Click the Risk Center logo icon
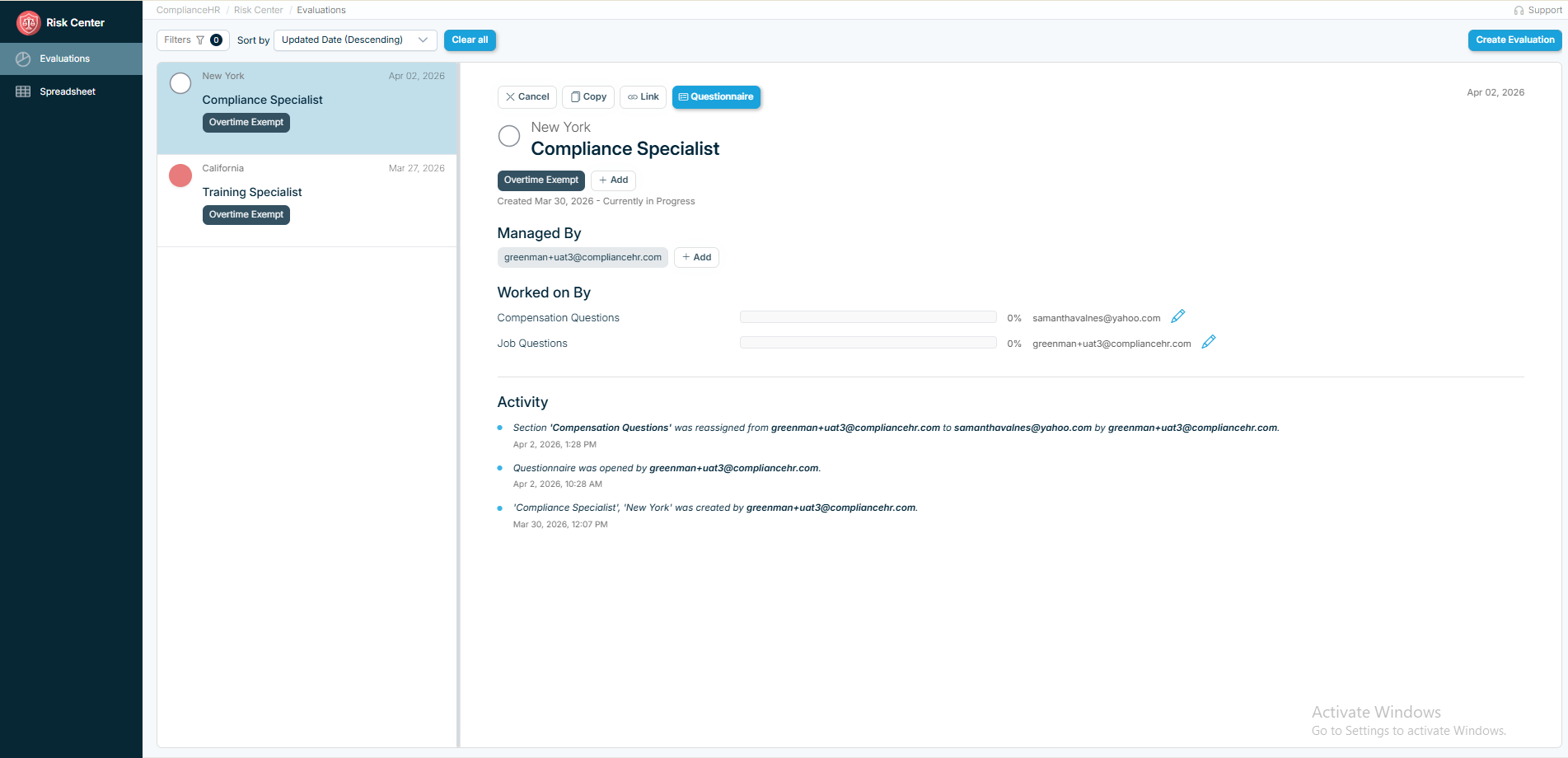The height and width of the screenshot is (758, 1568). pos(29,23)
